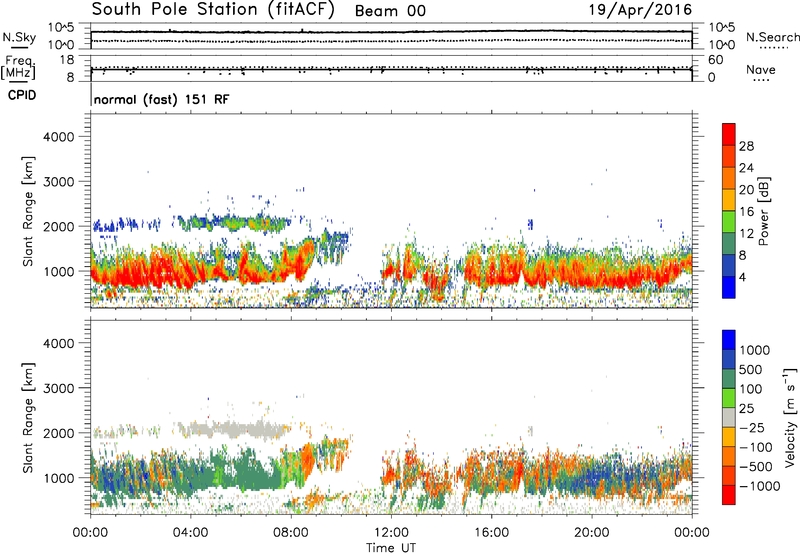Click the dotted line sample under "N.Search"
Screen dimensions: 800x554
coord(774,48)
